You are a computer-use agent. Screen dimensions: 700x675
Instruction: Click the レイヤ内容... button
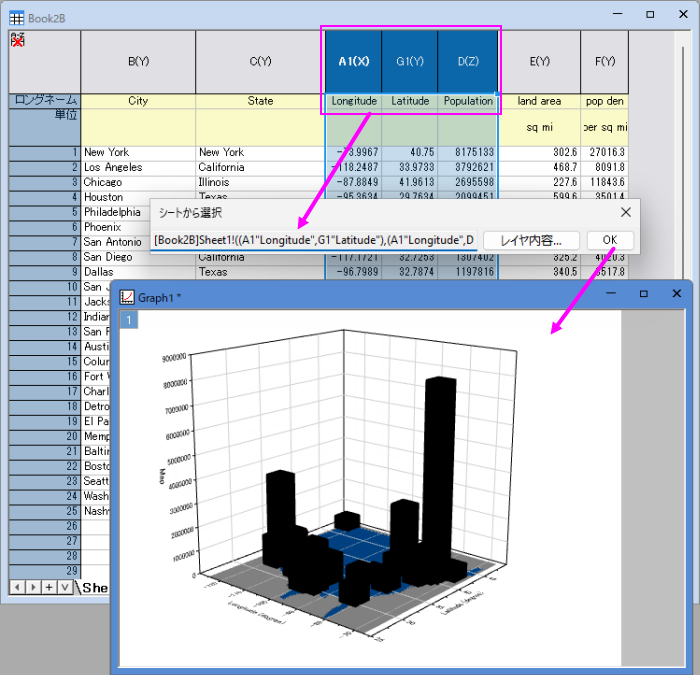pos(531,241)
